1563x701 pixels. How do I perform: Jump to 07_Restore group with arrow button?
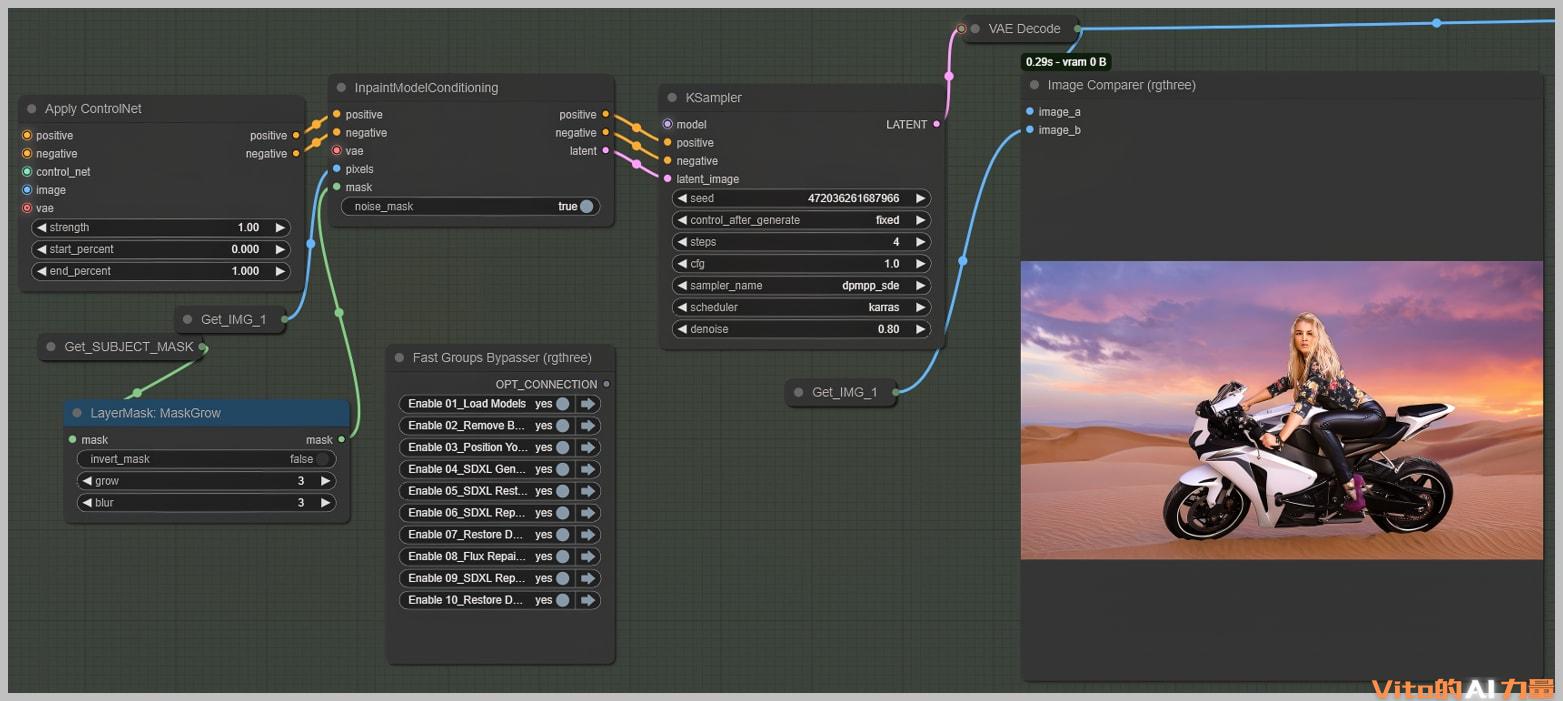pyautogui.click(x=588, y=535)
